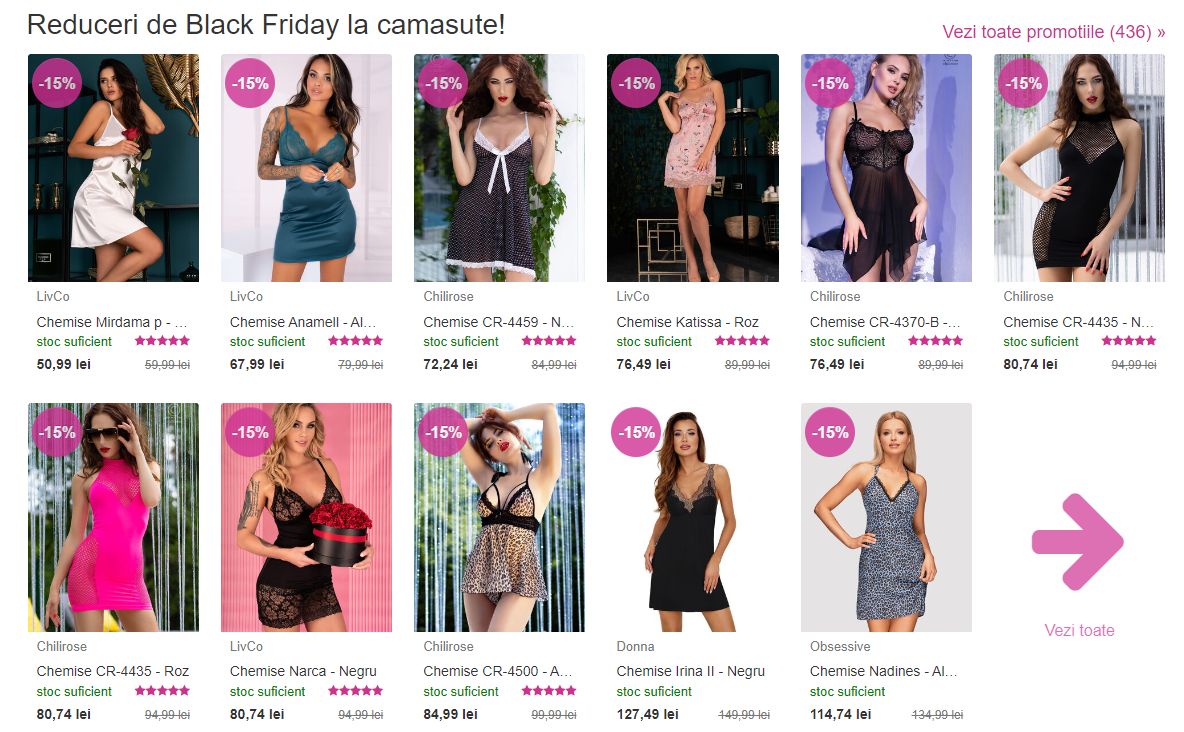Click the Donna brand label
Image resolution: width=1184 pixels, height=732 pixels.
coord(635,647)
